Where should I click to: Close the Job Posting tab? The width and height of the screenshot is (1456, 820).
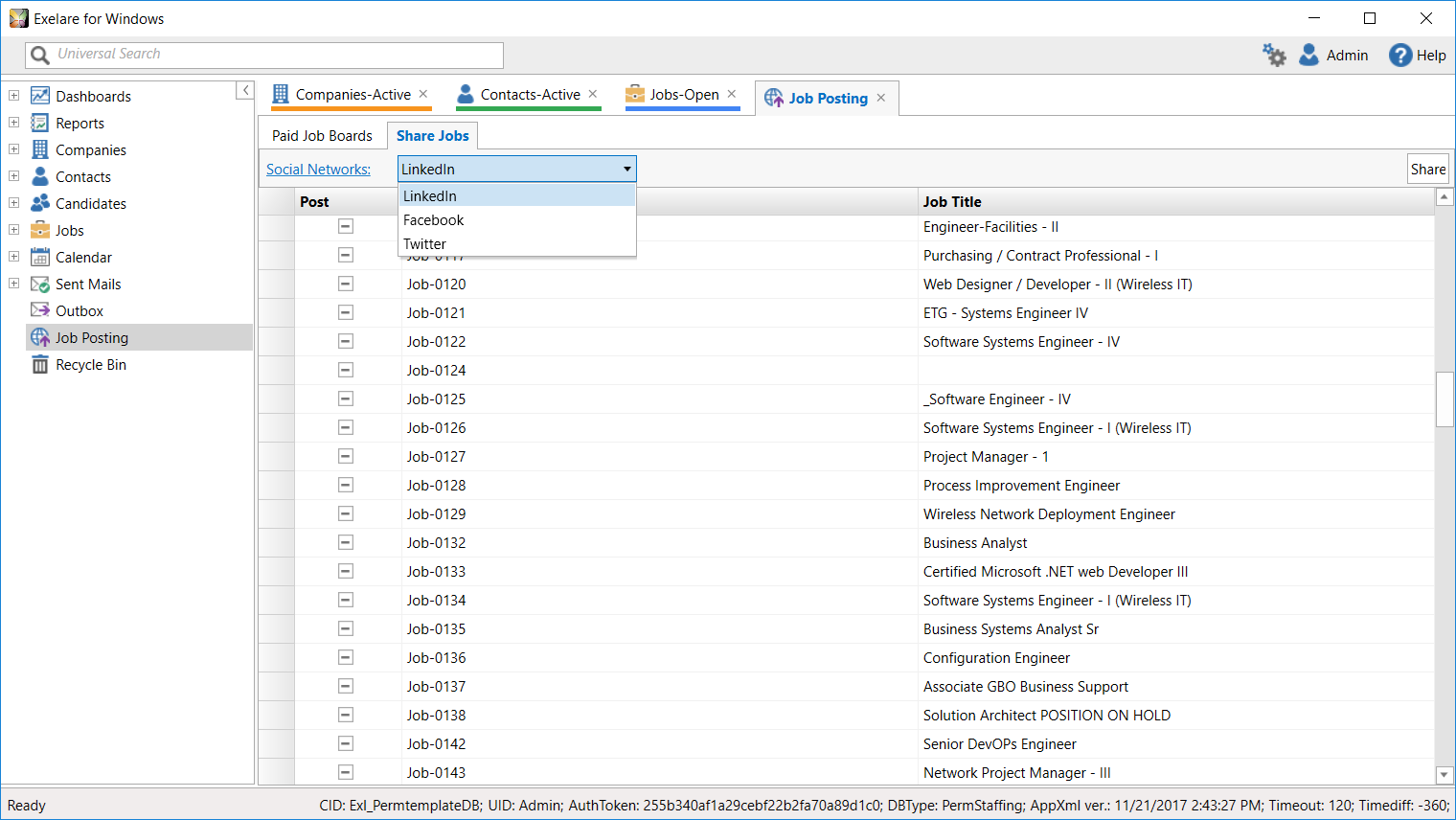[x=880, y=98]
